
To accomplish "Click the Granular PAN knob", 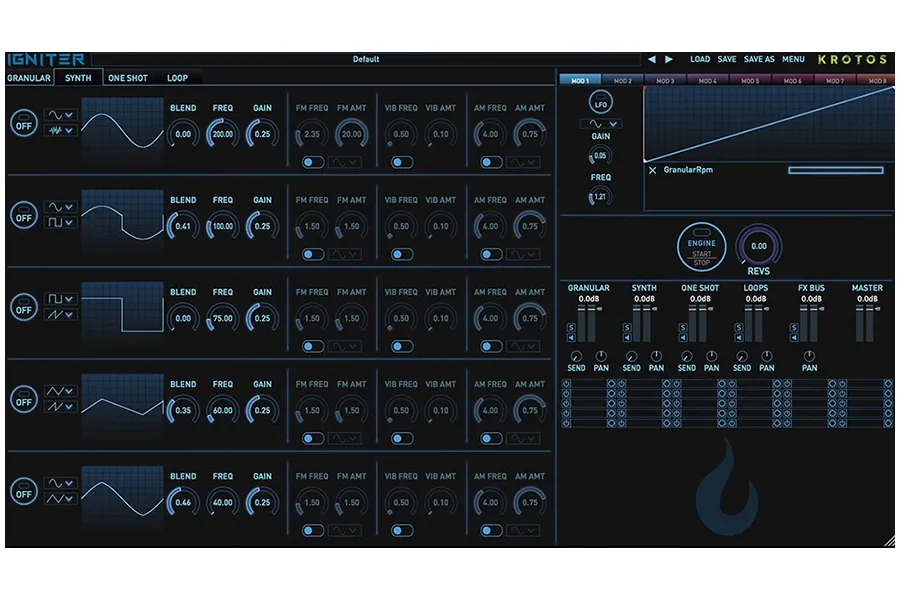I will (600, 356).
